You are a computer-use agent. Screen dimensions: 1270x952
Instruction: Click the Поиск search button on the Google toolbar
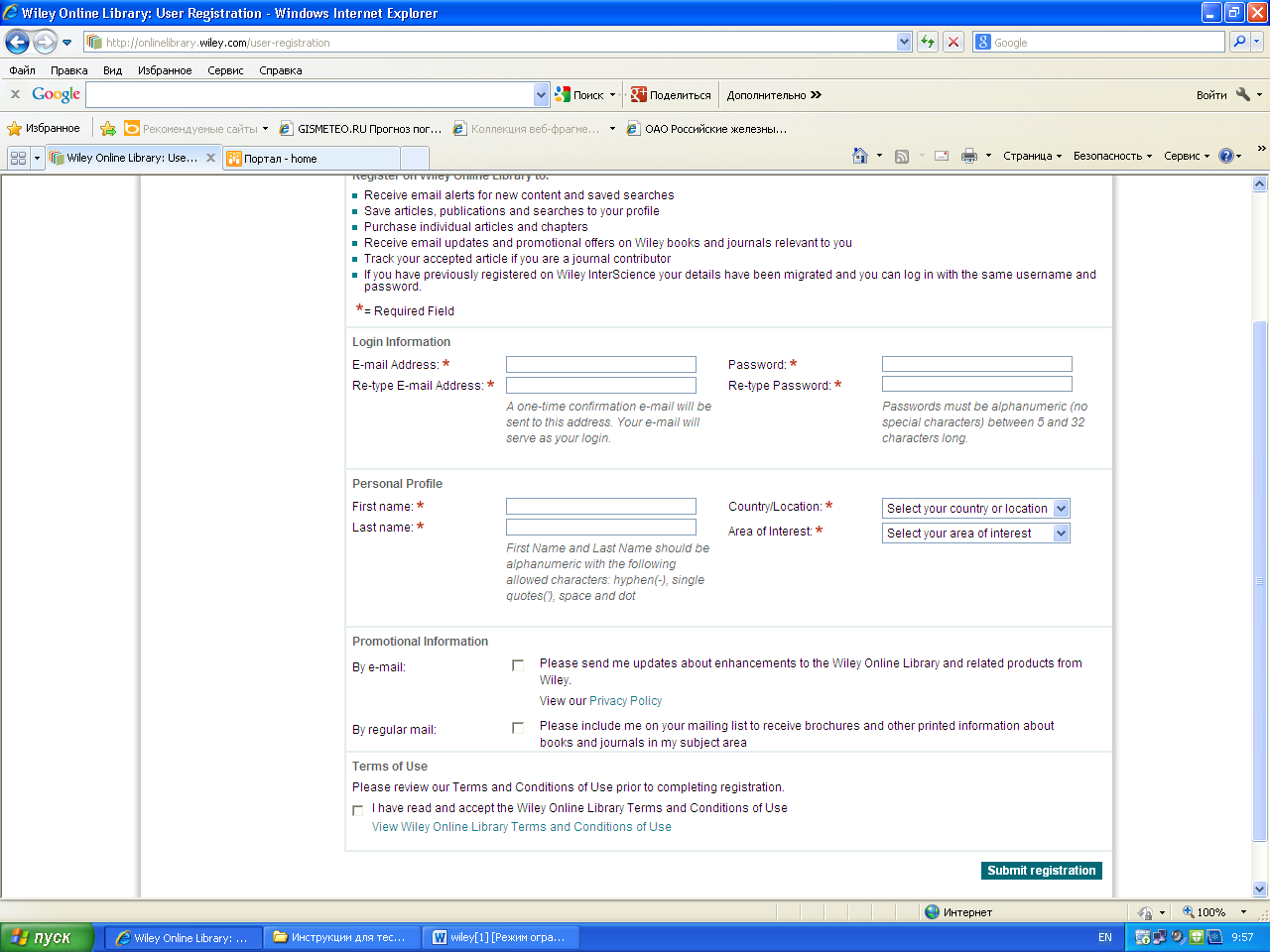[x=579, y=95]
